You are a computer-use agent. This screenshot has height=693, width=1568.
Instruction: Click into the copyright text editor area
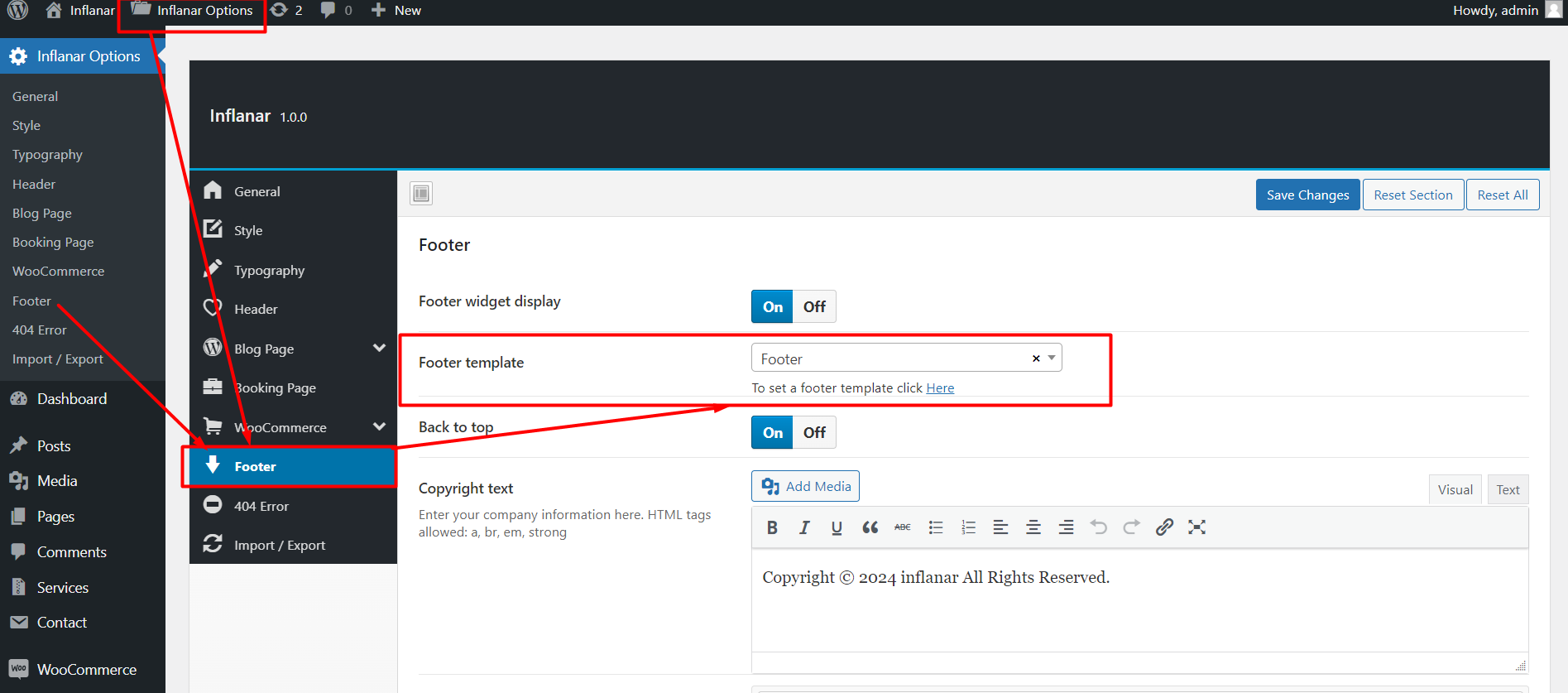[x=1139, y=600]
